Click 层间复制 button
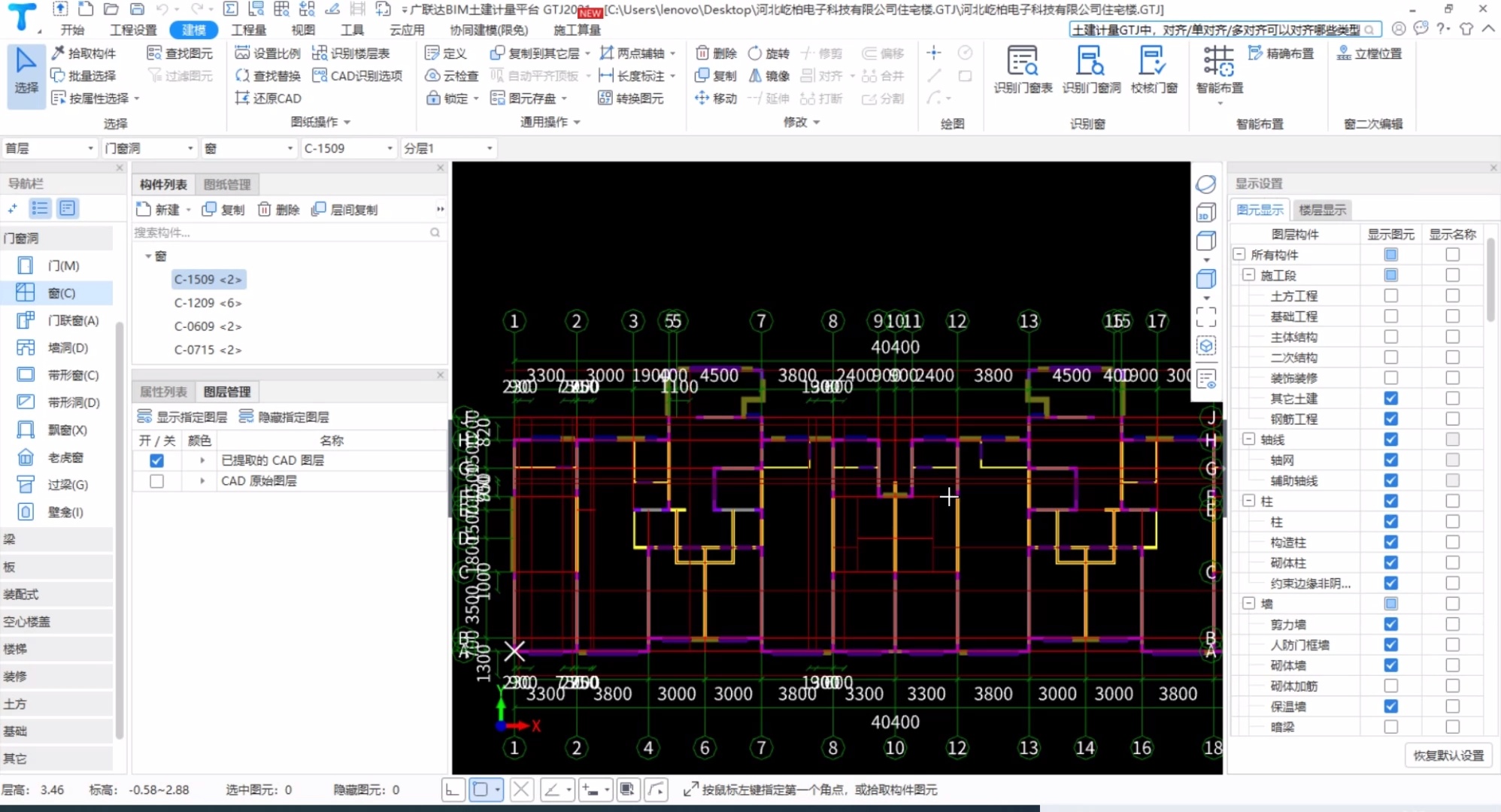The height and width of the screenshot is (812, 1501). point(345,210)
